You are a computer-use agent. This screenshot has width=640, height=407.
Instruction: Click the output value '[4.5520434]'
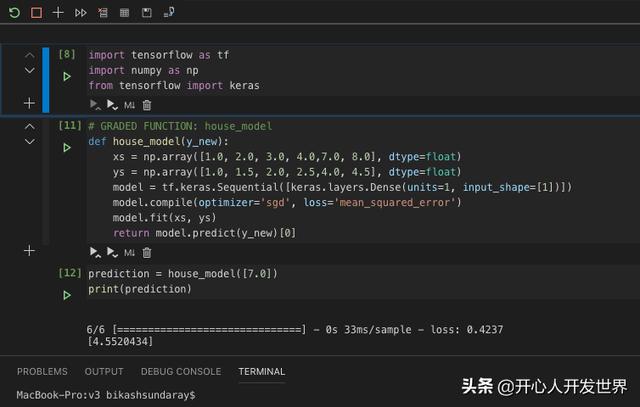[x=120, y=341]
